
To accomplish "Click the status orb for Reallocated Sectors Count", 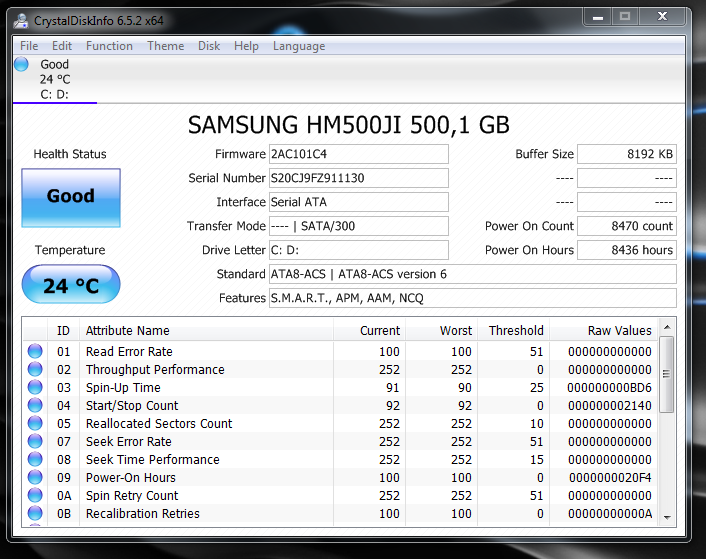I will point(35,424).
